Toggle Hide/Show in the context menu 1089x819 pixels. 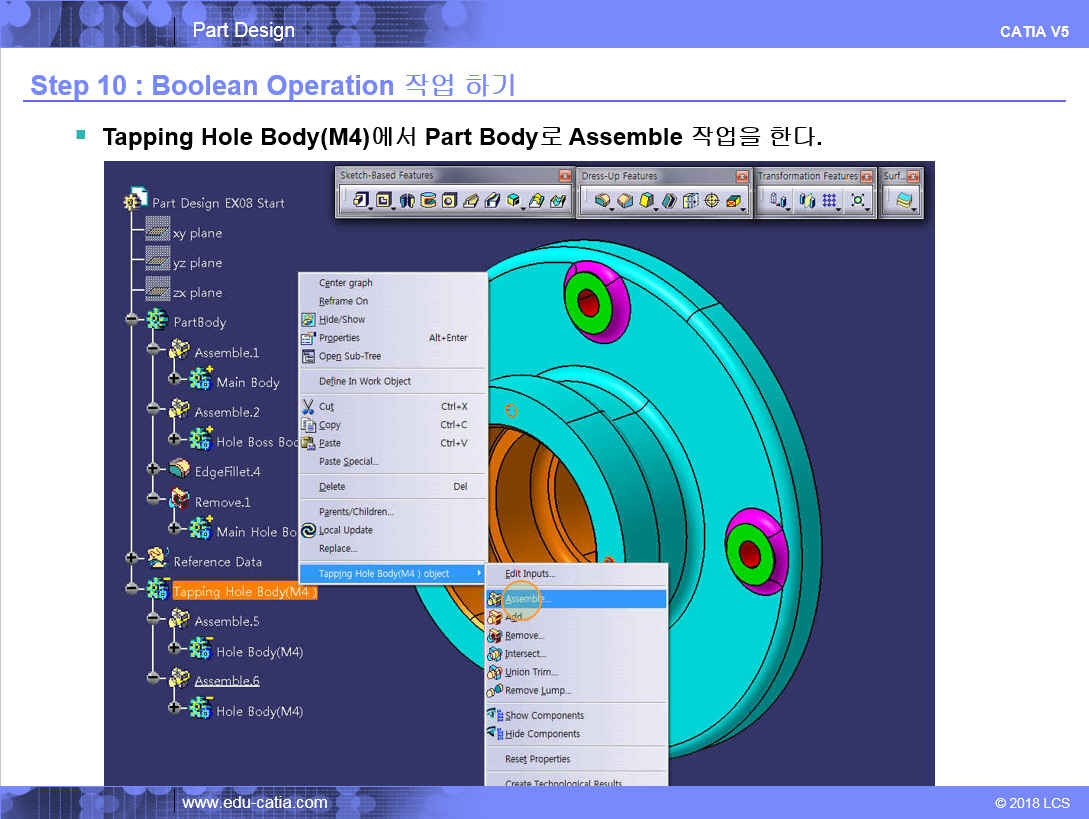(x=341, y=320)
